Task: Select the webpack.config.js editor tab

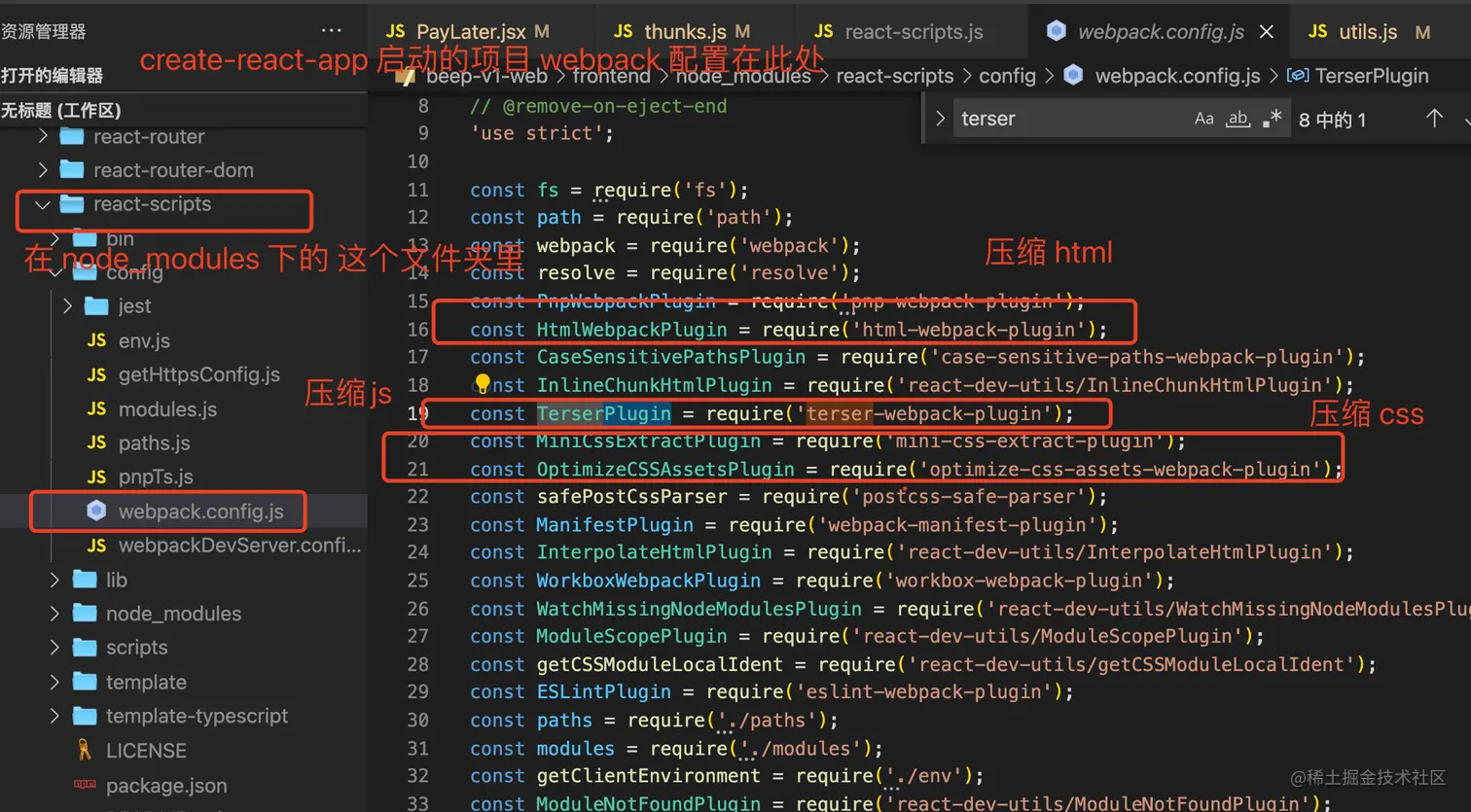Action: (x=1158, y=31)
